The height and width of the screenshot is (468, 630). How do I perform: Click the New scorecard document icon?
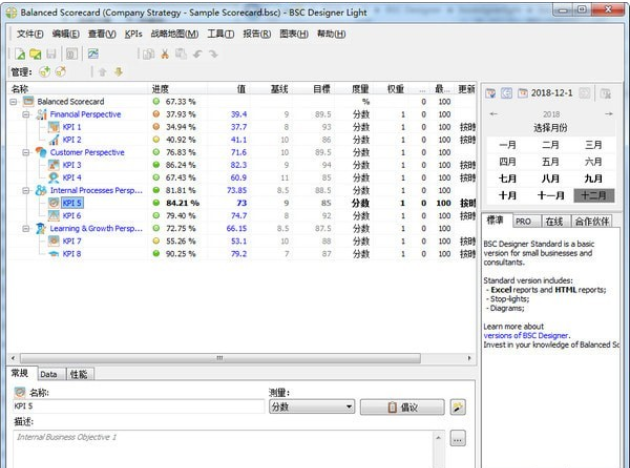tap(20, 54)
